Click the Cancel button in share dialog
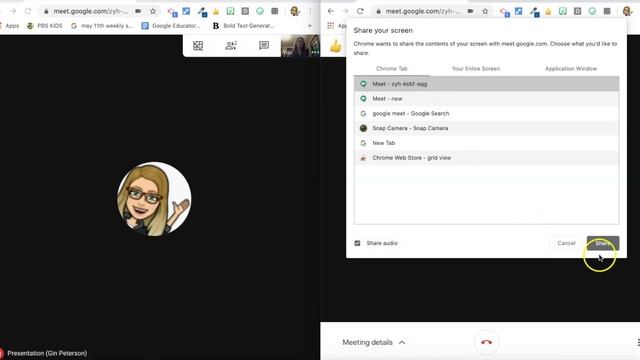 click(x=566, y=243)
